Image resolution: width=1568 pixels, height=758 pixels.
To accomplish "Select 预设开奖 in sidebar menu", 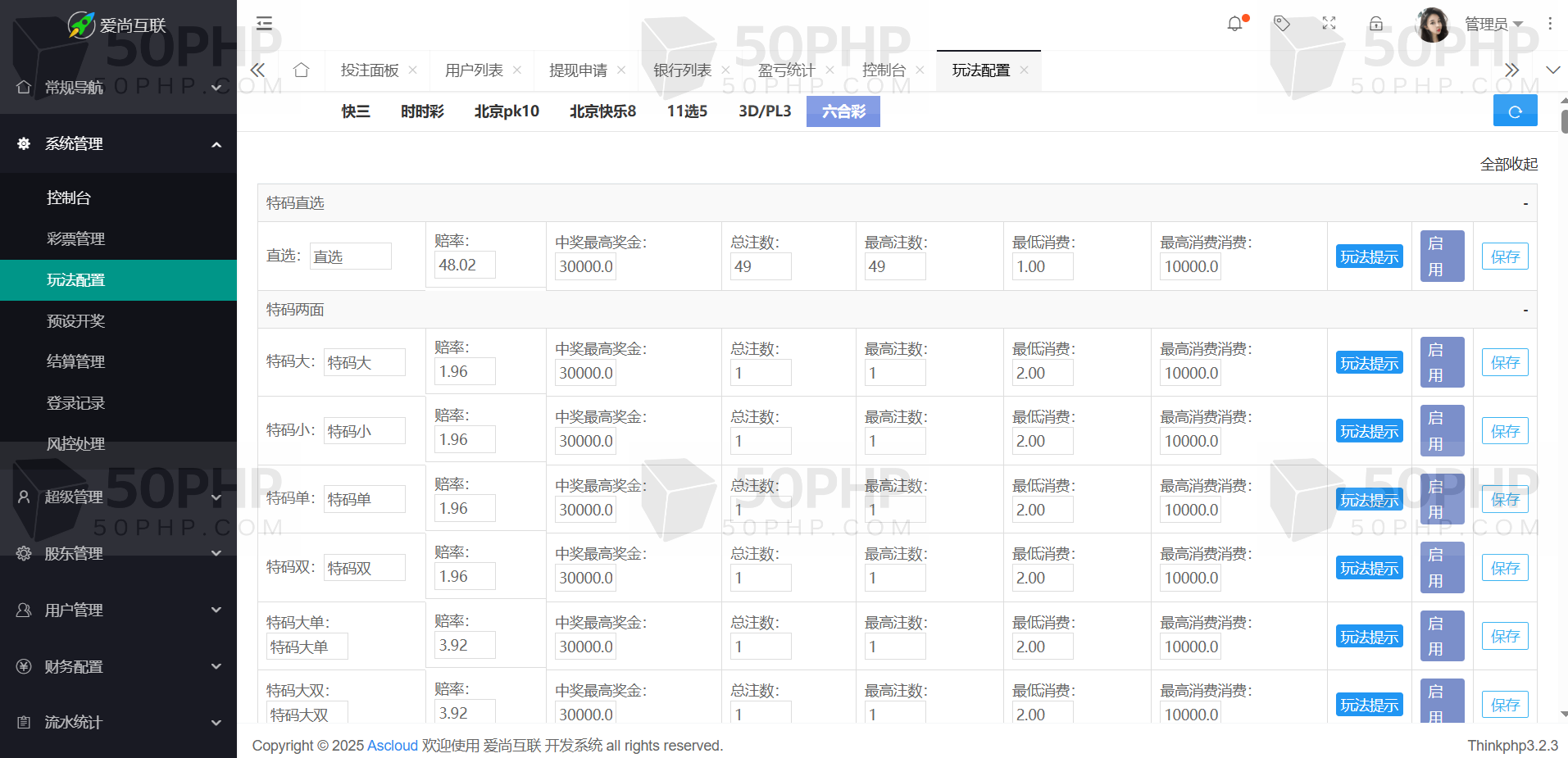I will point(76,321).
